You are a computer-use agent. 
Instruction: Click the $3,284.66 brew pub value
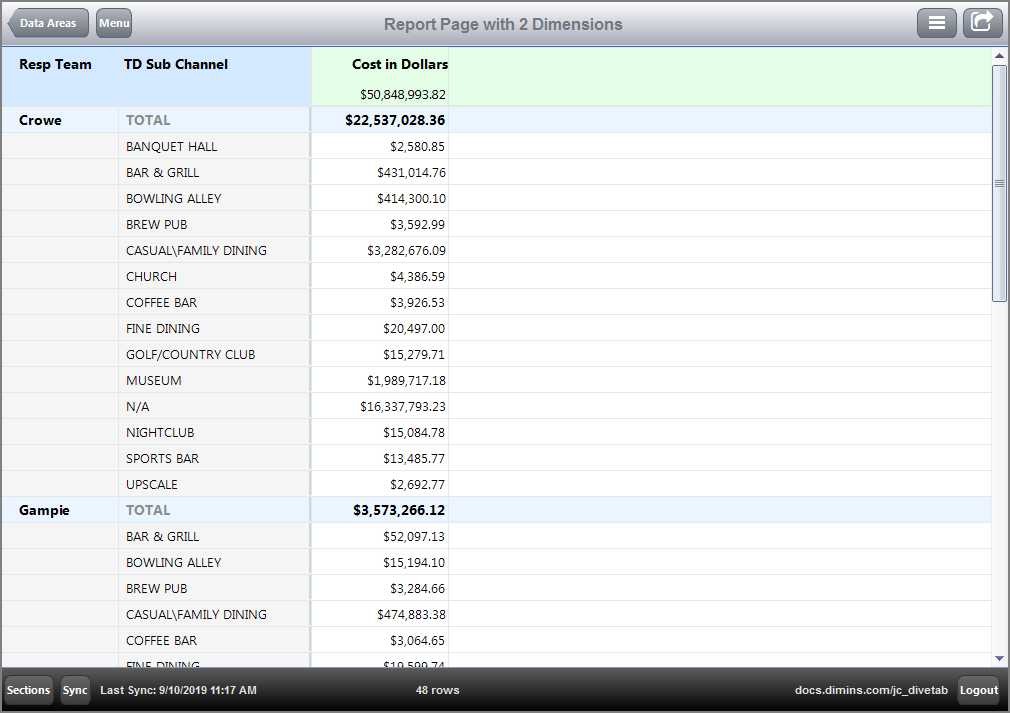[417, 589]
